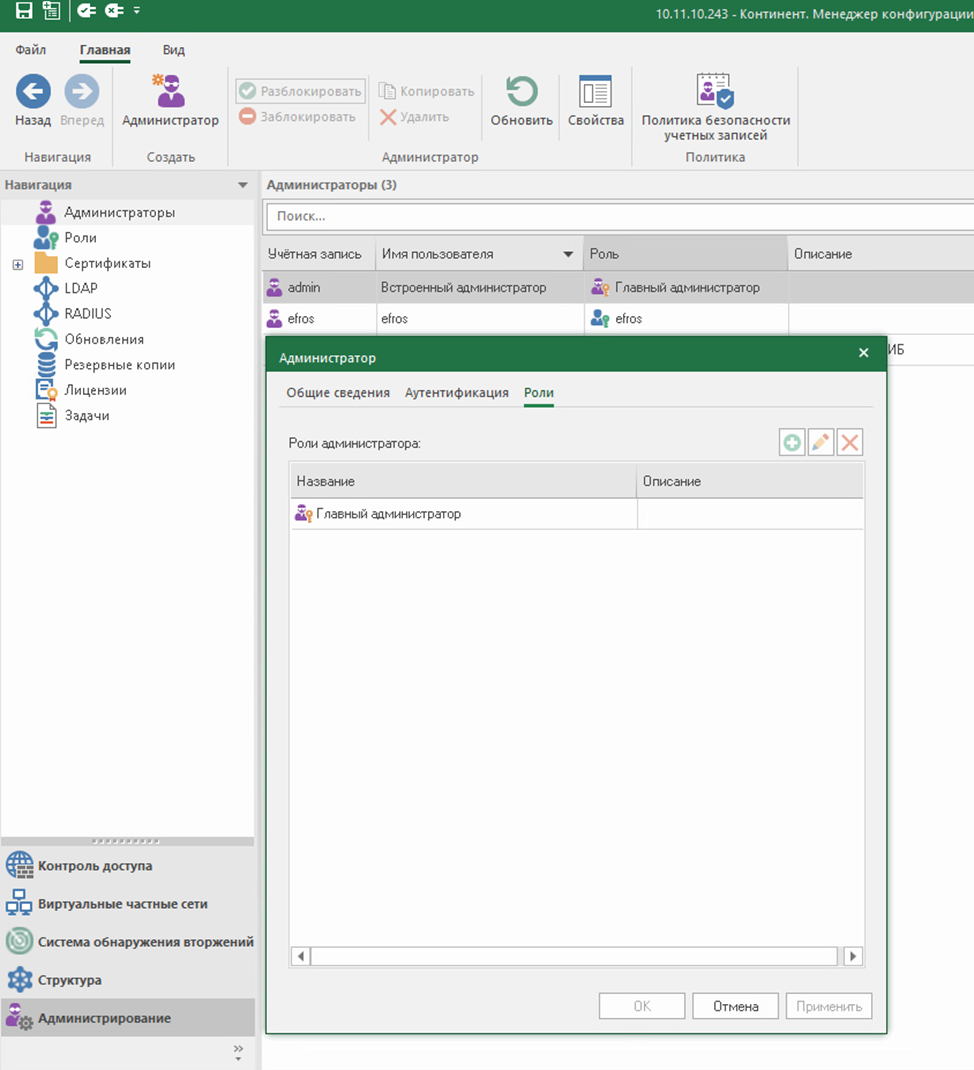Viewport: 974px width, 1070px height.
Task: Expand the Сертификаты tree node
Action: click(18, 264)
